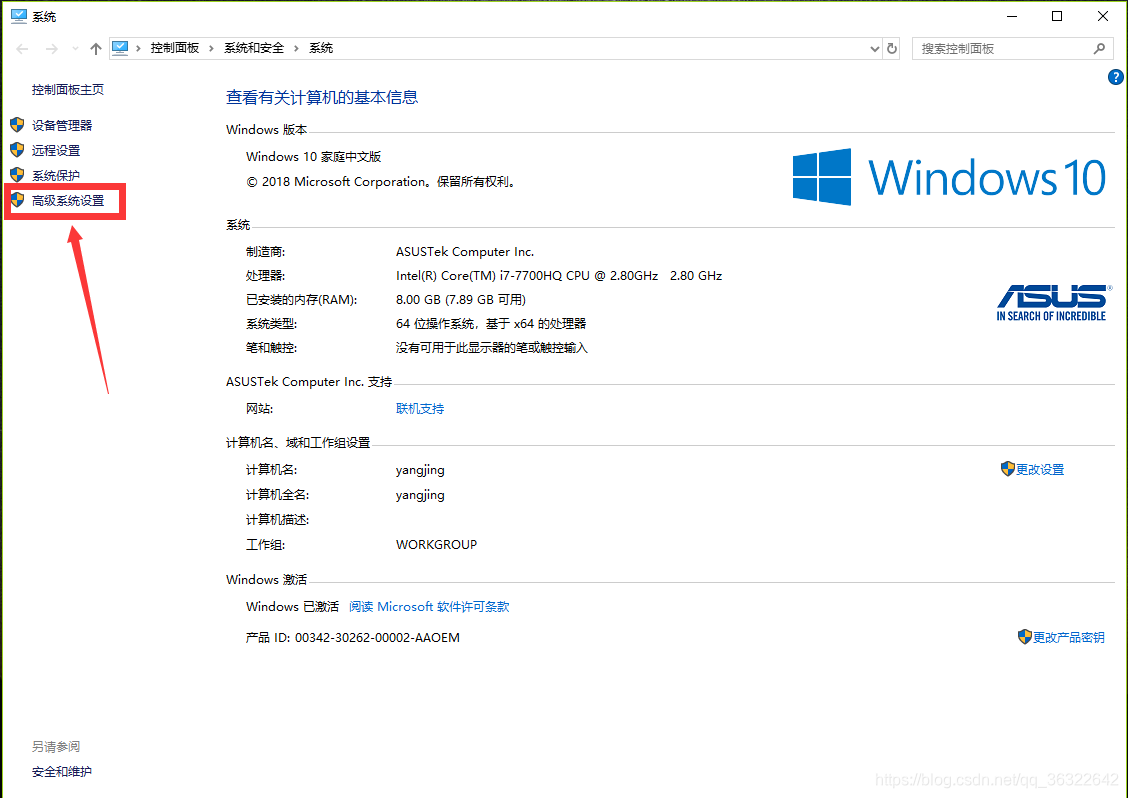Screen dimensions: 1128x798
Task: Select the product ID 00342-30262-00002-AAOEM
Action: tap(377, 638)
